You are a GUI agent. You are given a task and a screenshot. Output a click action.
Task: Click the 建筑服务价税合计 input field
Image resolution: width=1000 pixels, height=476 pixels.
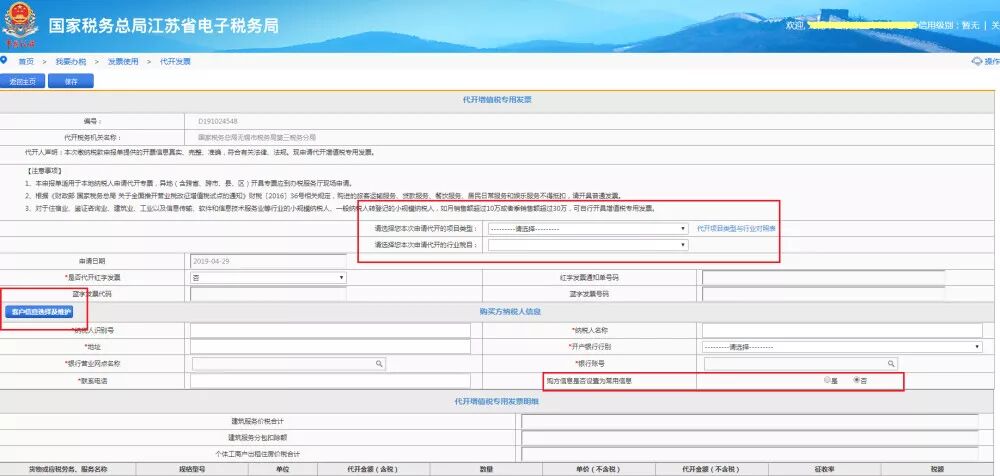pyautogui.click(x=750, y=422)
